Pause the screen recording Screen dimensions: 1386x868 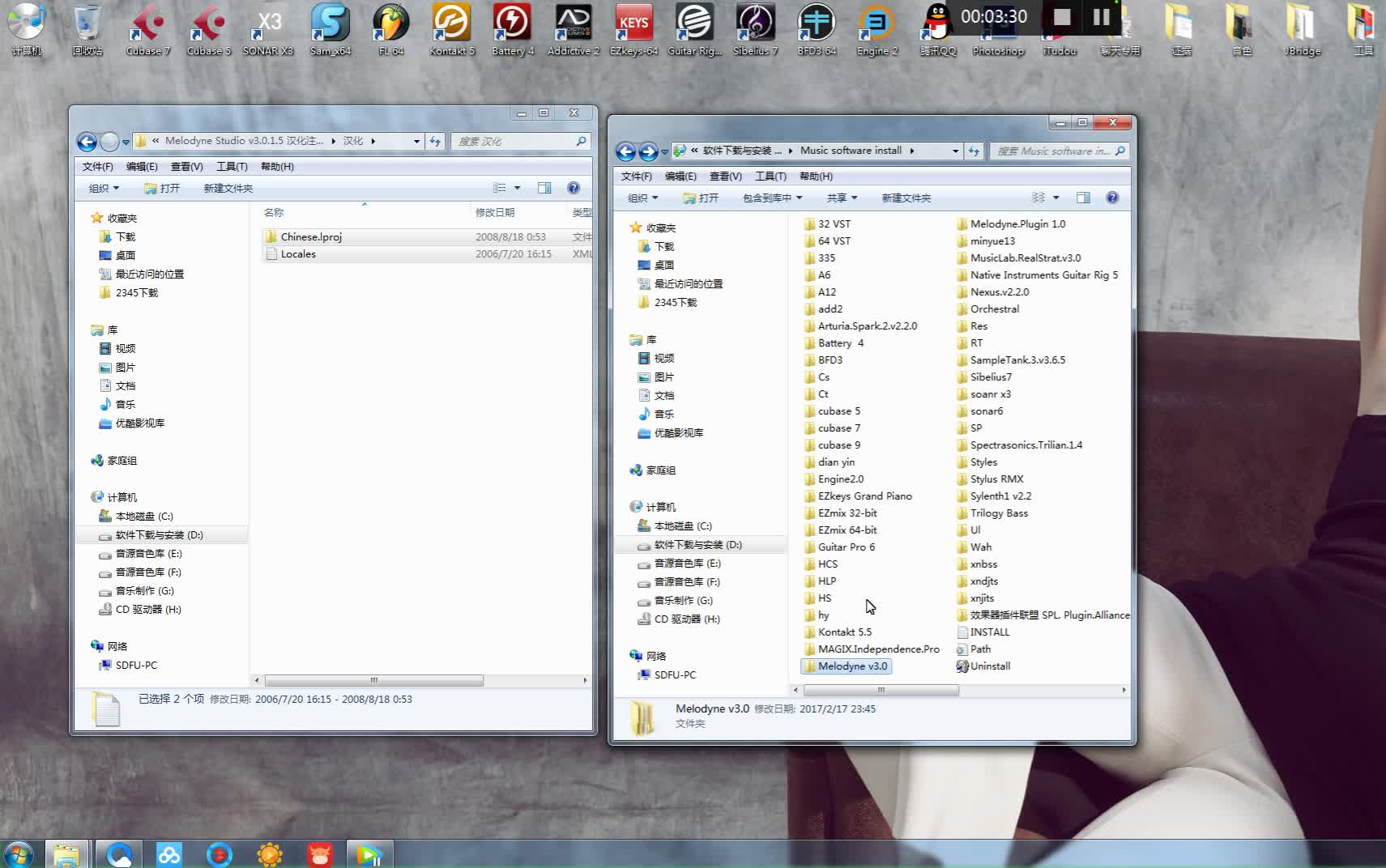(x=1102, y=17)
